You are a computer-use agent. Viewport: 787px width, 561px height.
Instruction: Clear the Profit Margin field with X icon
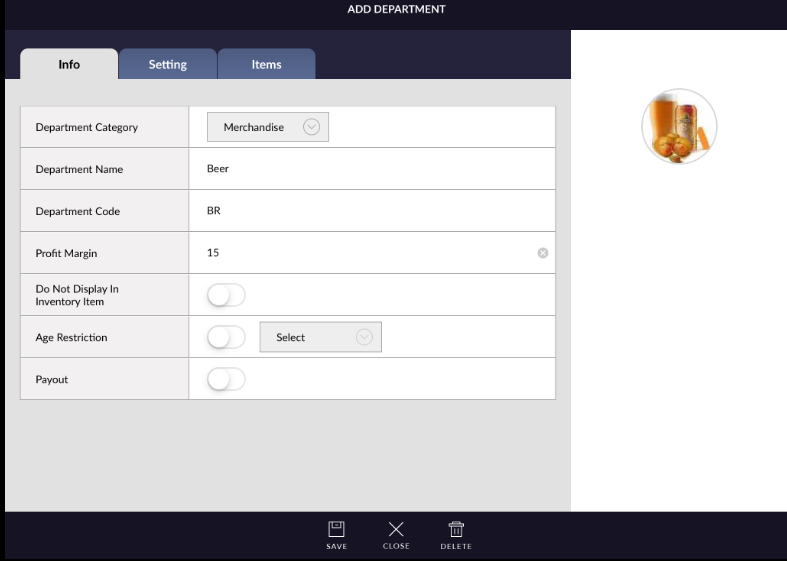pyautogui.click(x=543, y=253)
